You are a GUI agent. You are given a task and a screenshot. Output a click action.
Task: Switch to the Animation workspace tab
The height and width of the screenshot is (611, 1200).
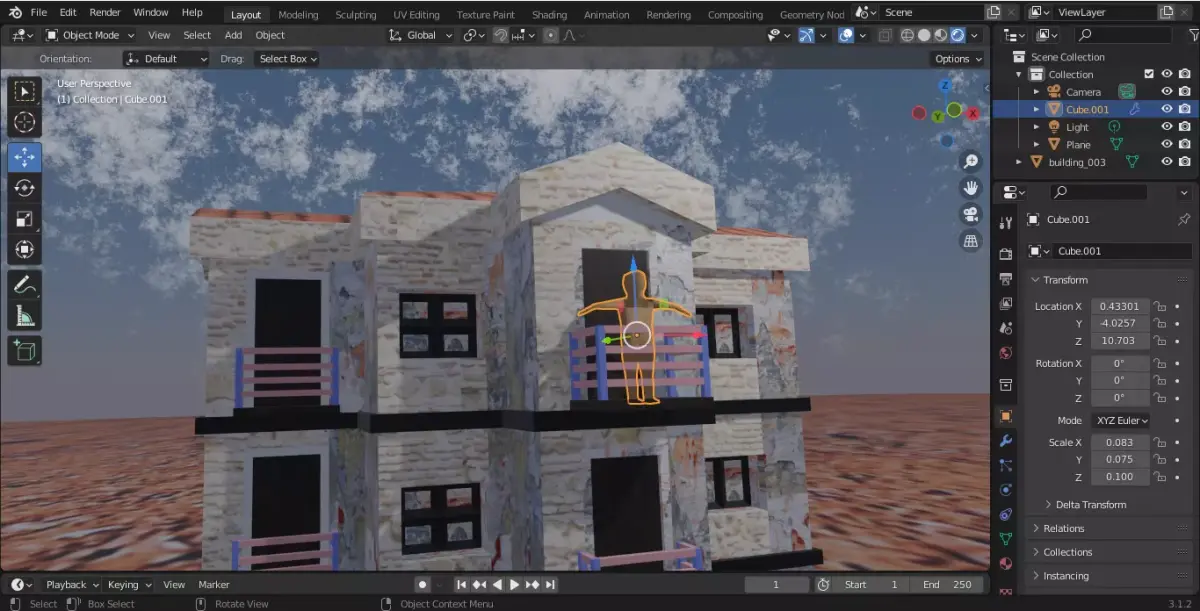[607, 15]
